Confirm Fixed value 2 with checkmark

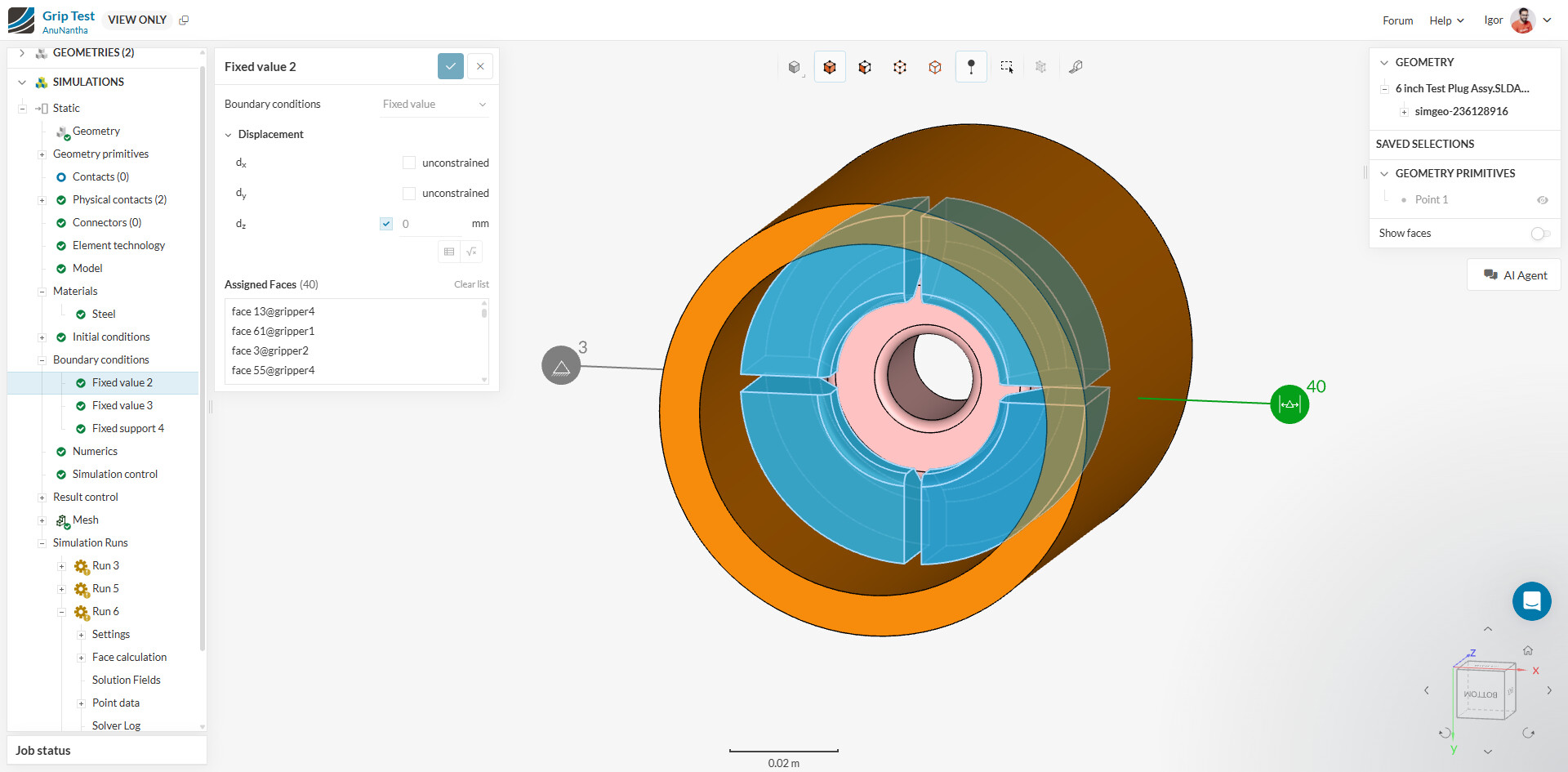[450, 66]
